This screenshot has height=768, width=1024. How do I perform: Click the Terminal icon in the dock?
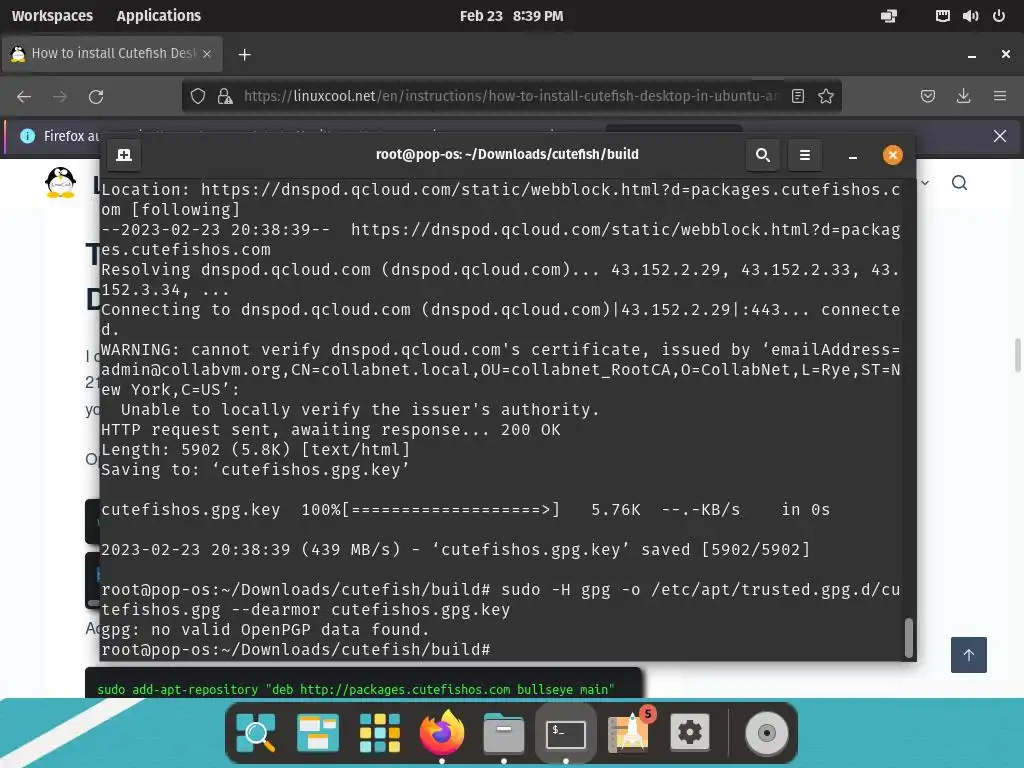[566, 734]
